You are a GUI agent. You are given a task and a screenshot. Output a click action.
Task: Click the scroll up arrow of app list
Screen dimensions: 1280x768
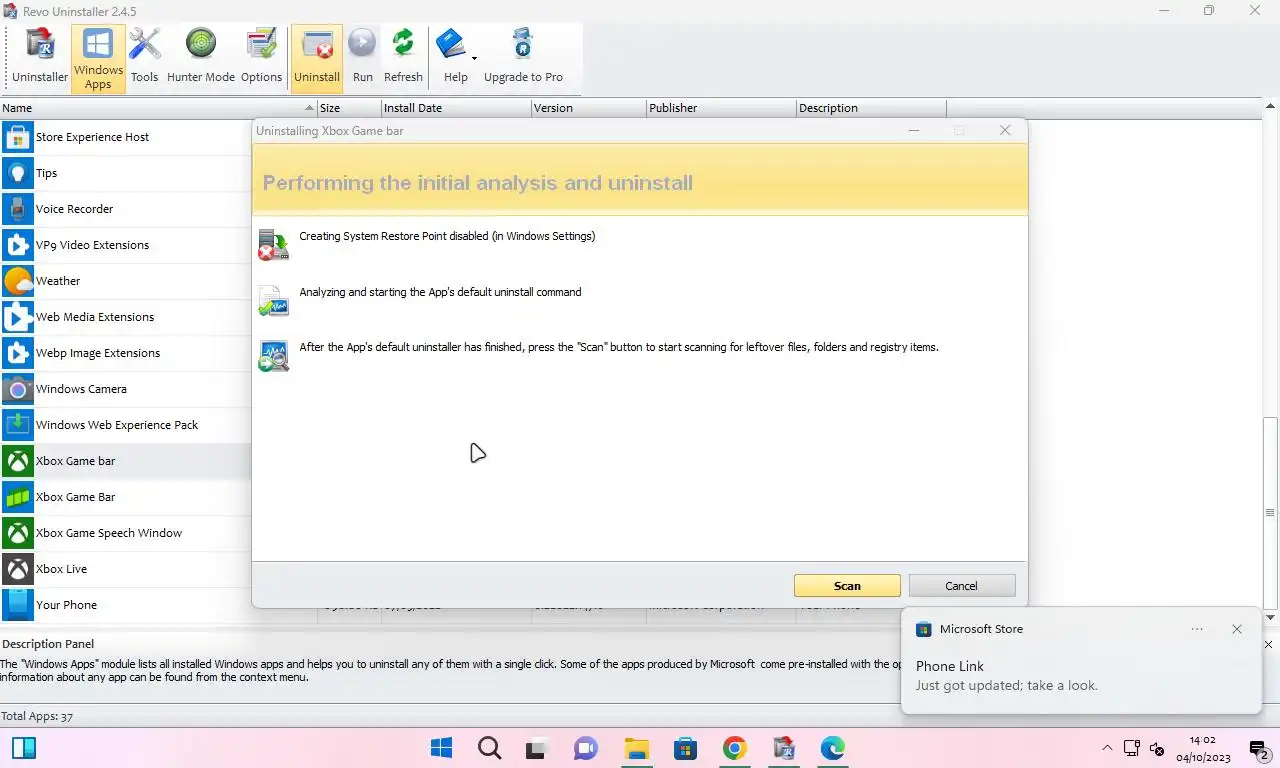point(1270,106)
